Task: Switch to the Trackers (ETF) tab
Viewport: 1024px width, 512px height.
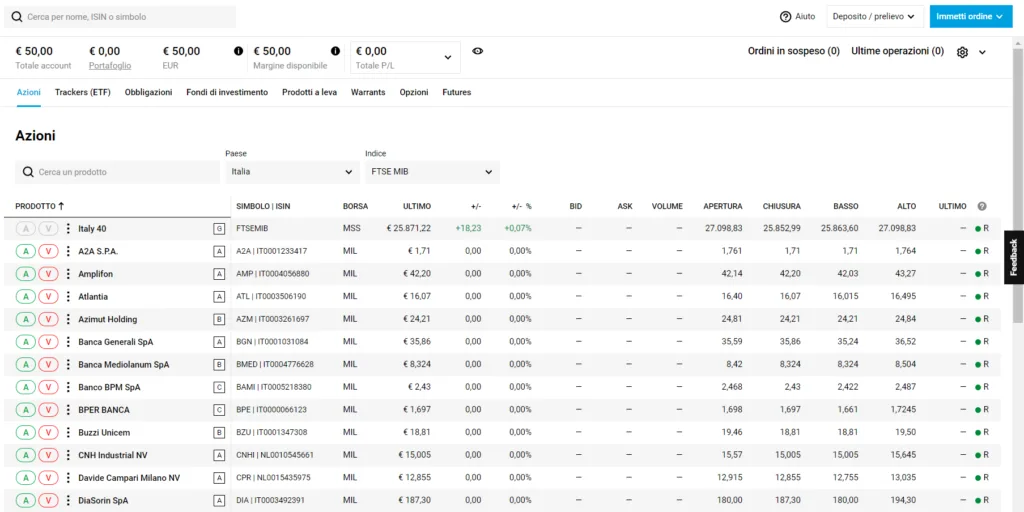Action: coord(83,92)
